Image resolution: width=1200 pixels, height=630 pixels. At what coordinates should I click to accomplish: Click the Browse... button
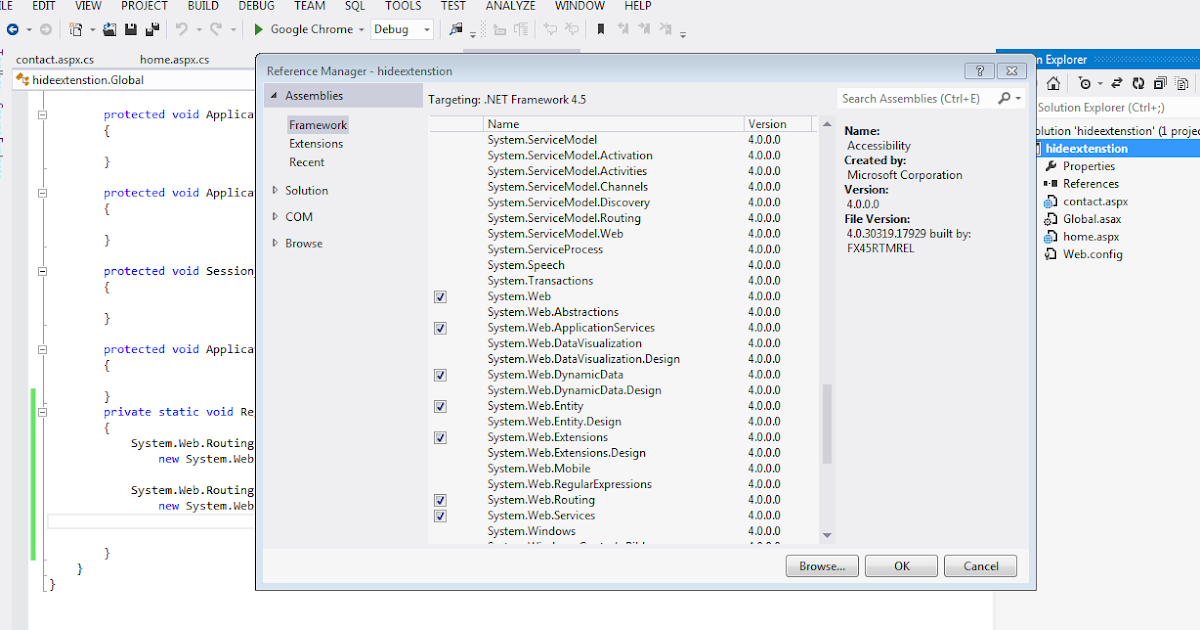pyautogui.click(x=822, y=566)
